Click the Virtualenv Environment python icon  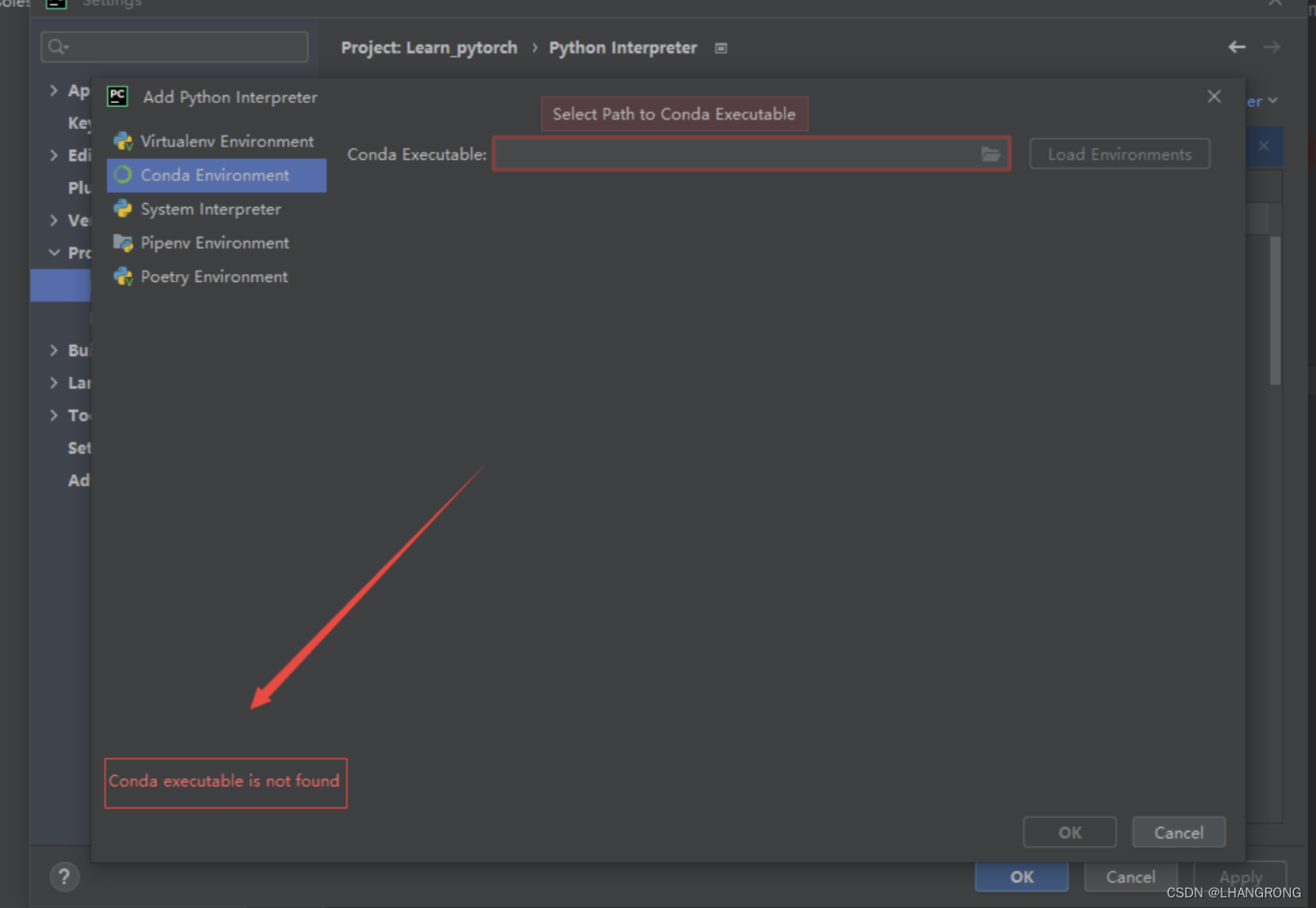pos(123,142)
